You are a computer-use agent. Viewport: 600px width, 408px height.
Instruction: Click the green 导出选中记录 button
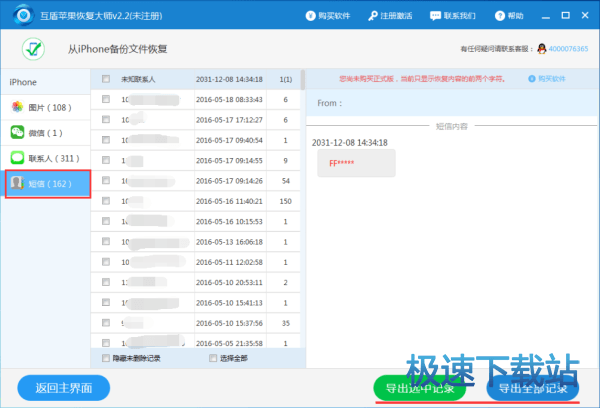(419, 388)
